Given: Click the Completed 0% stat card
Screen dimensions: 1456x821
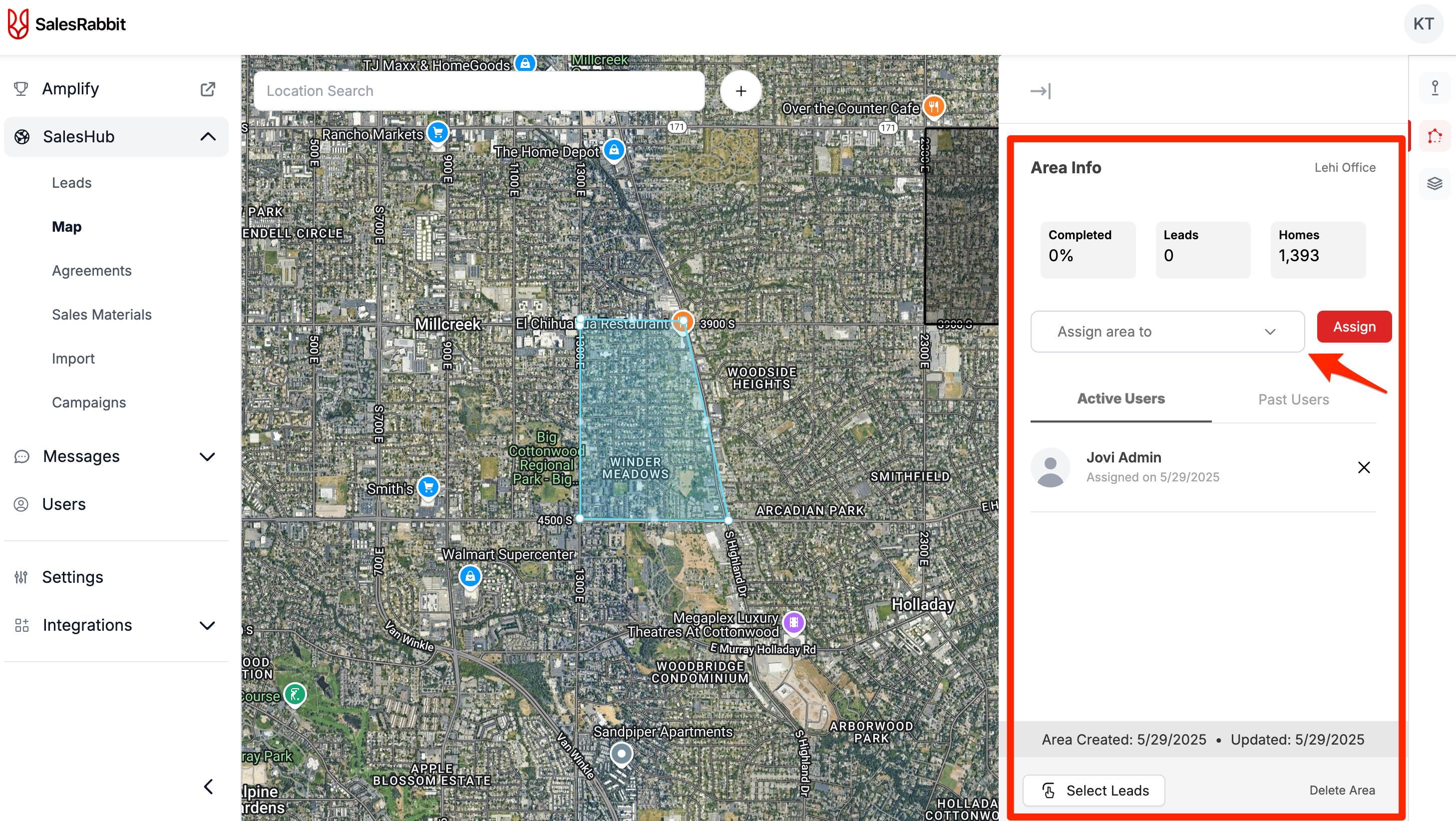Looking at the screenshot, I should [x=1088, y=249].
